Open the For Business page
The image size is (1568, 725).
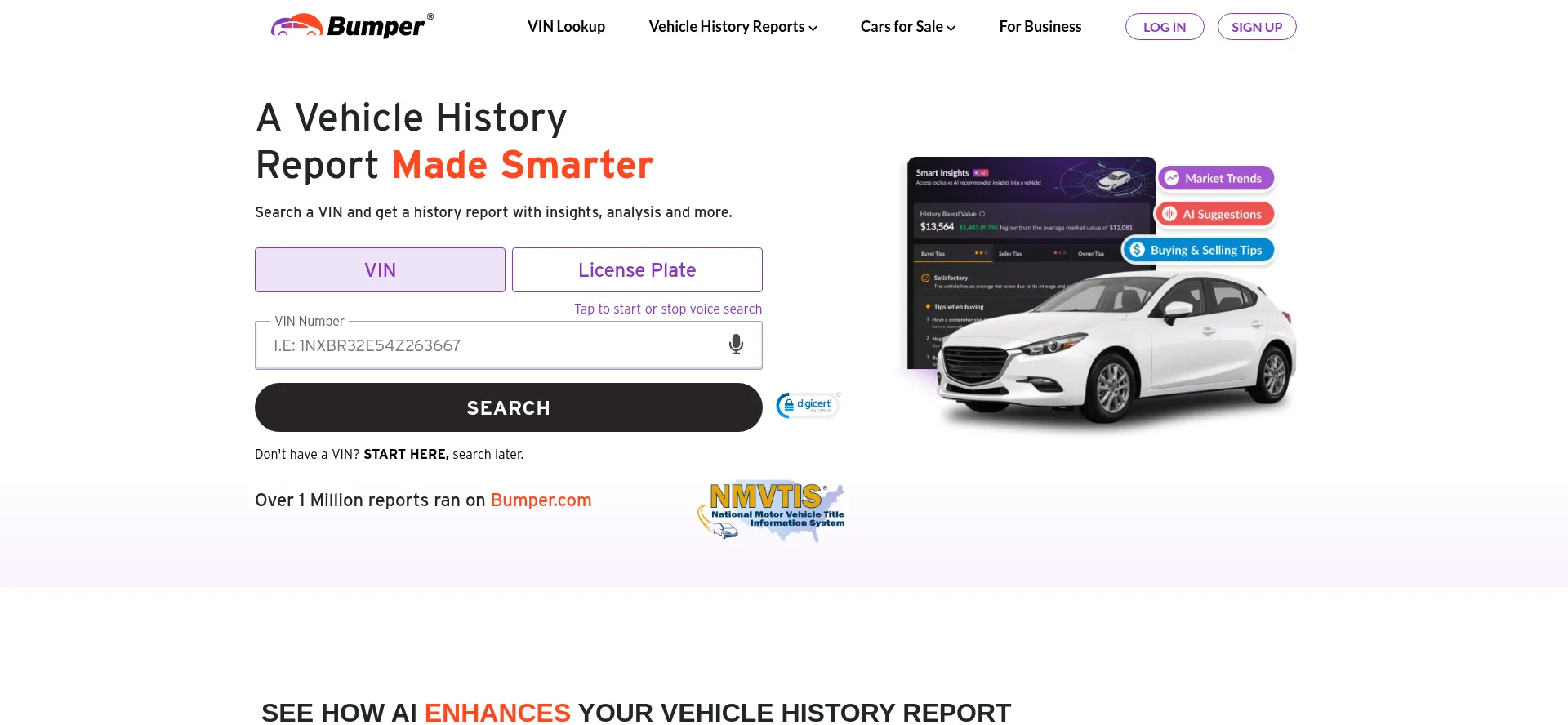tap(1040, 27)
